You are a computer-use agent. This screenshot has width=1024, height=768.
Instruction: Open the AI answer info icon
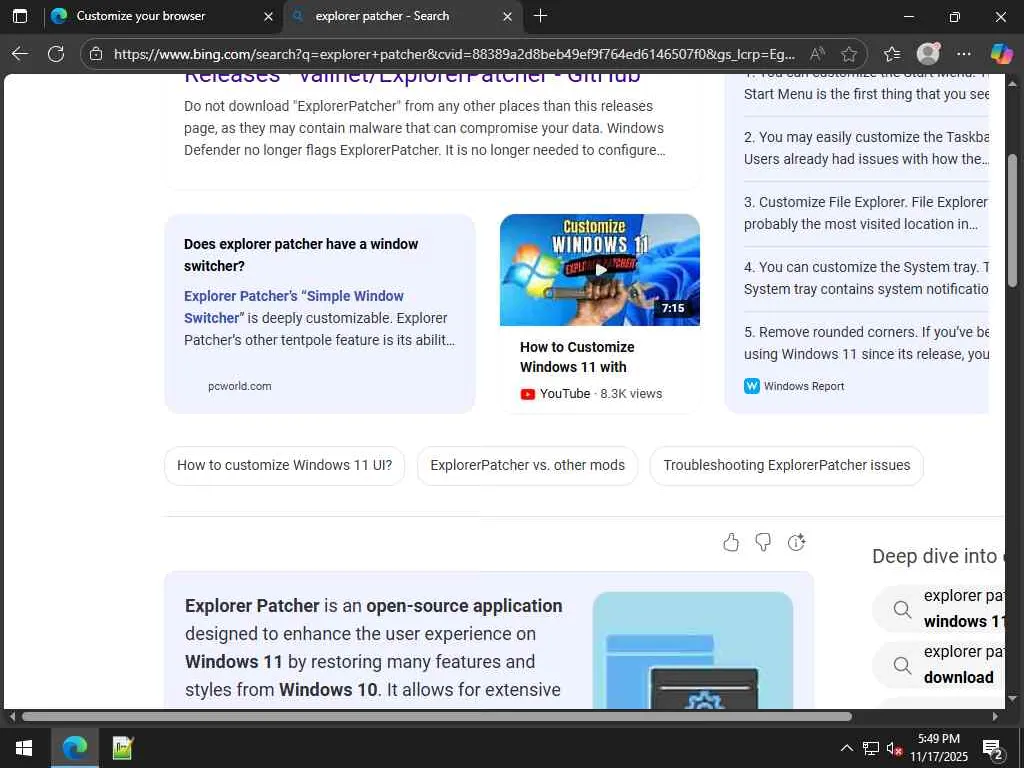(x=796, y=542)
